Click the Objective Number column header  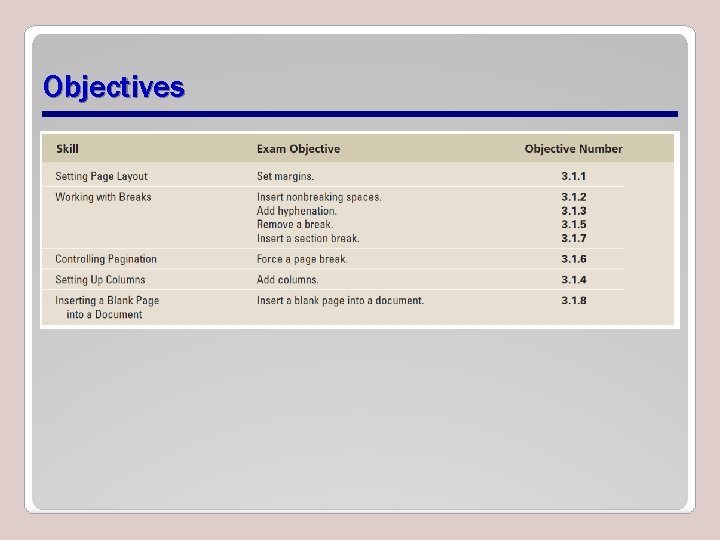pyautogui.click(x=574, y=149)
